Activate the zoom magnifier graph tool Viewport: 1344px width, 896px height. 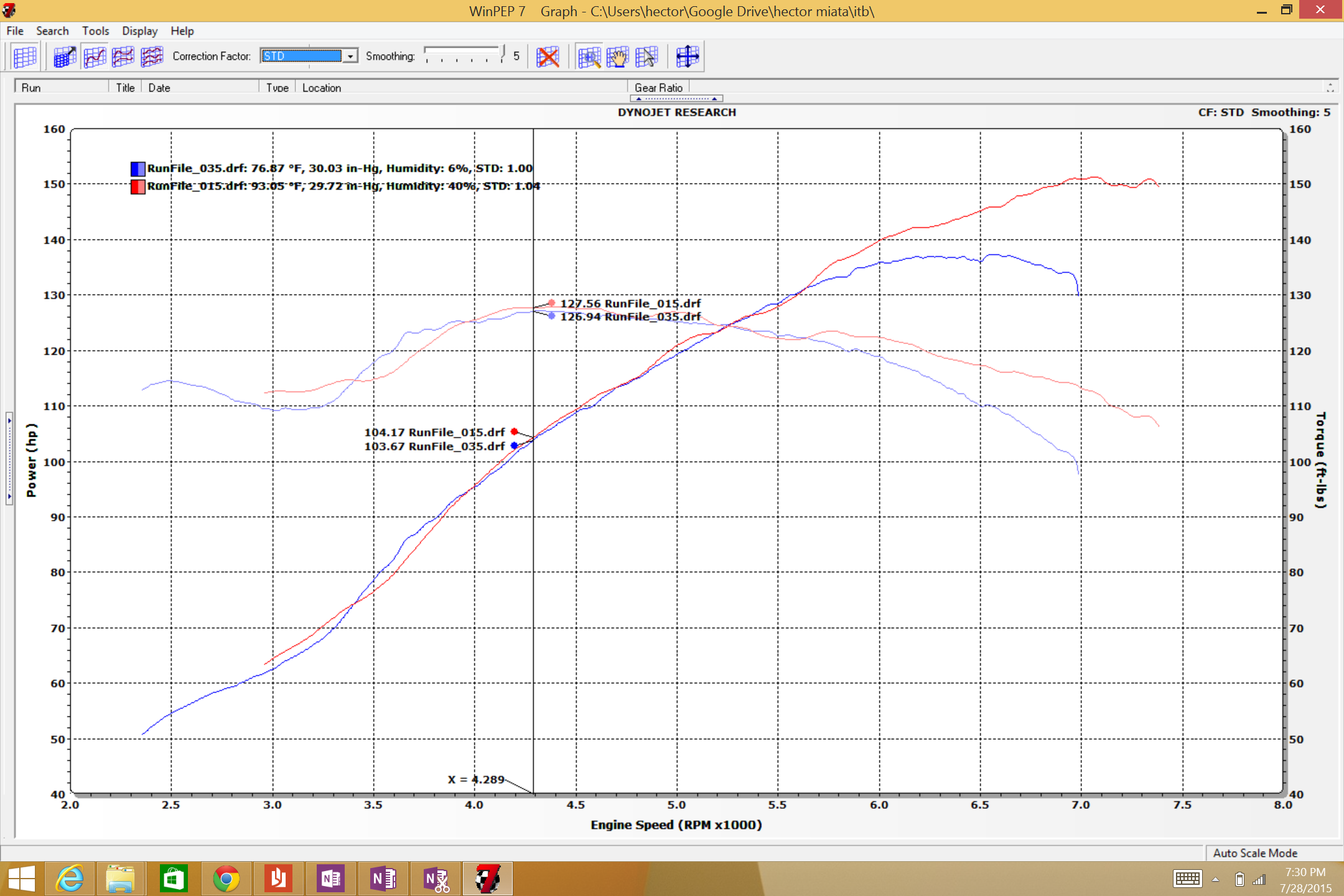click(x=589, y=57)
